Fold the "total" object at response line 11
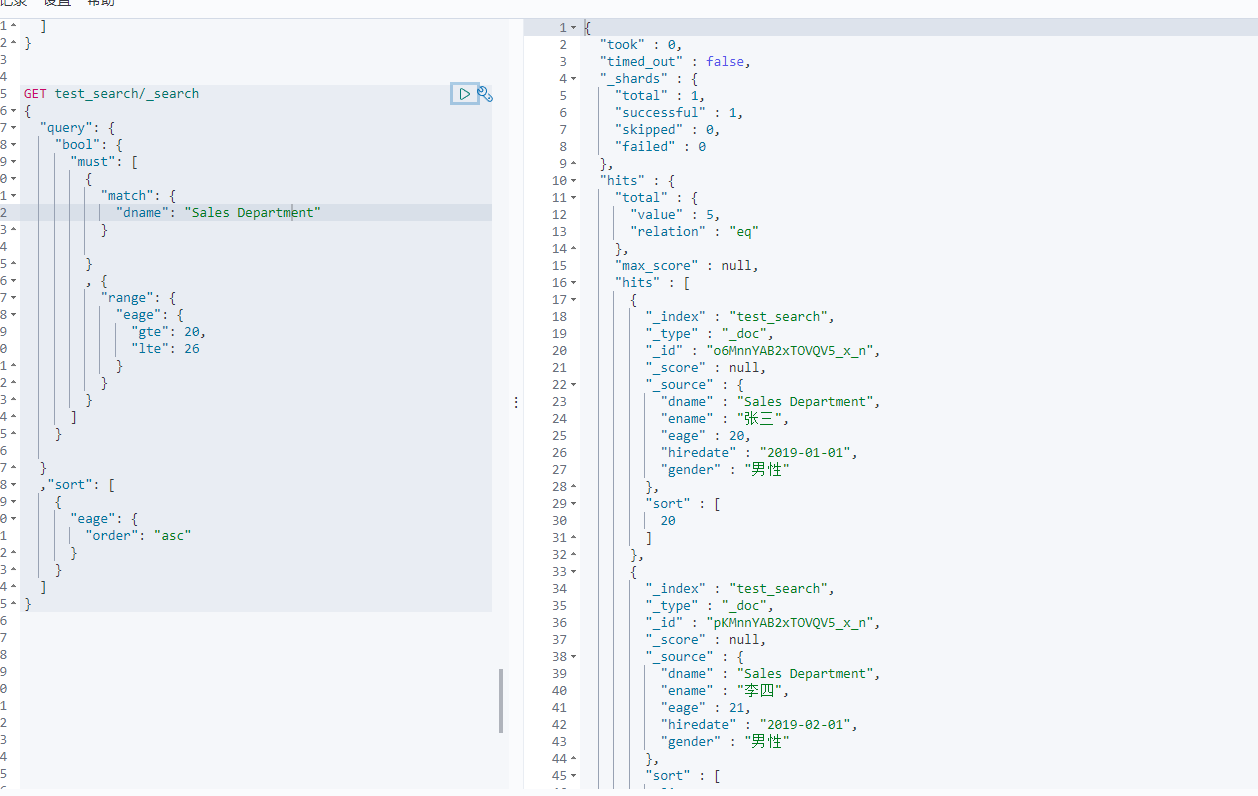The width and height of the screenshot is (1258, 796). point(573,198)
